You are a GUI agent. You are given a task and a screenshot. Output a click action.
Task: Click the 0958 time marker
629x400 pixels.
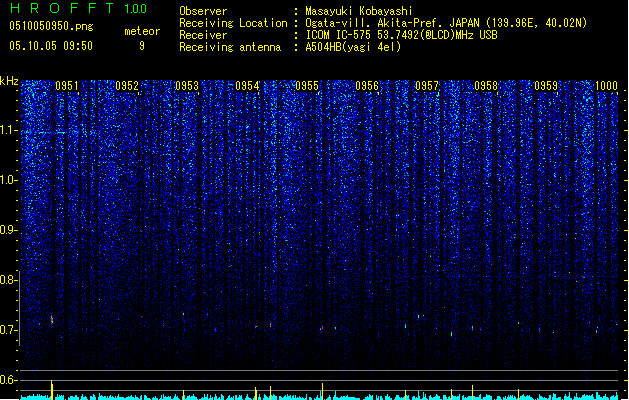[x=486, y=86]
